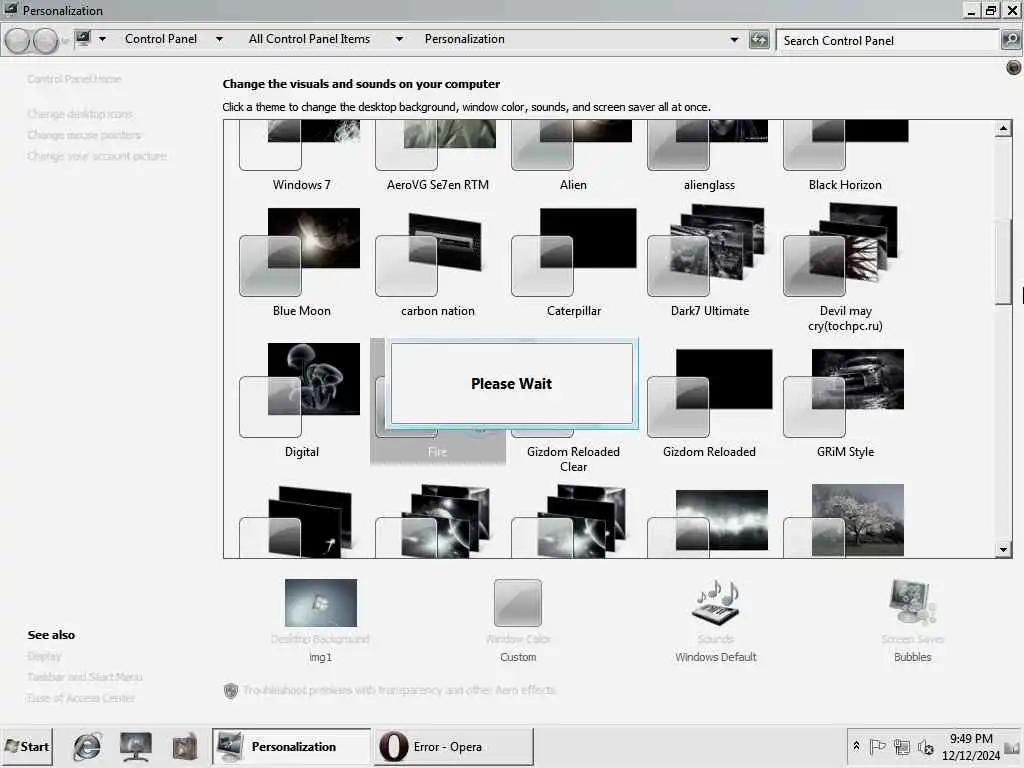Open the Help button icon
Viewport: 1024px width, 768px height.
pyautogui.click(x=1014, y=67)
